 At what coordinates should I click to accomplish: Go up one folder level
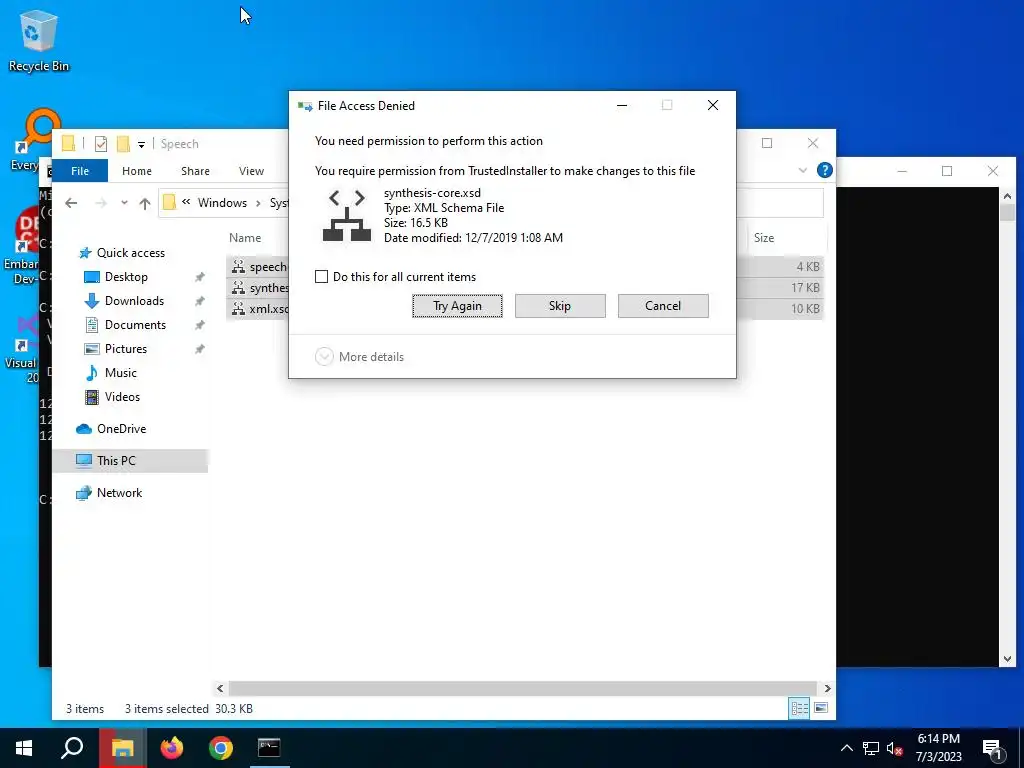(x=145, y=203)
